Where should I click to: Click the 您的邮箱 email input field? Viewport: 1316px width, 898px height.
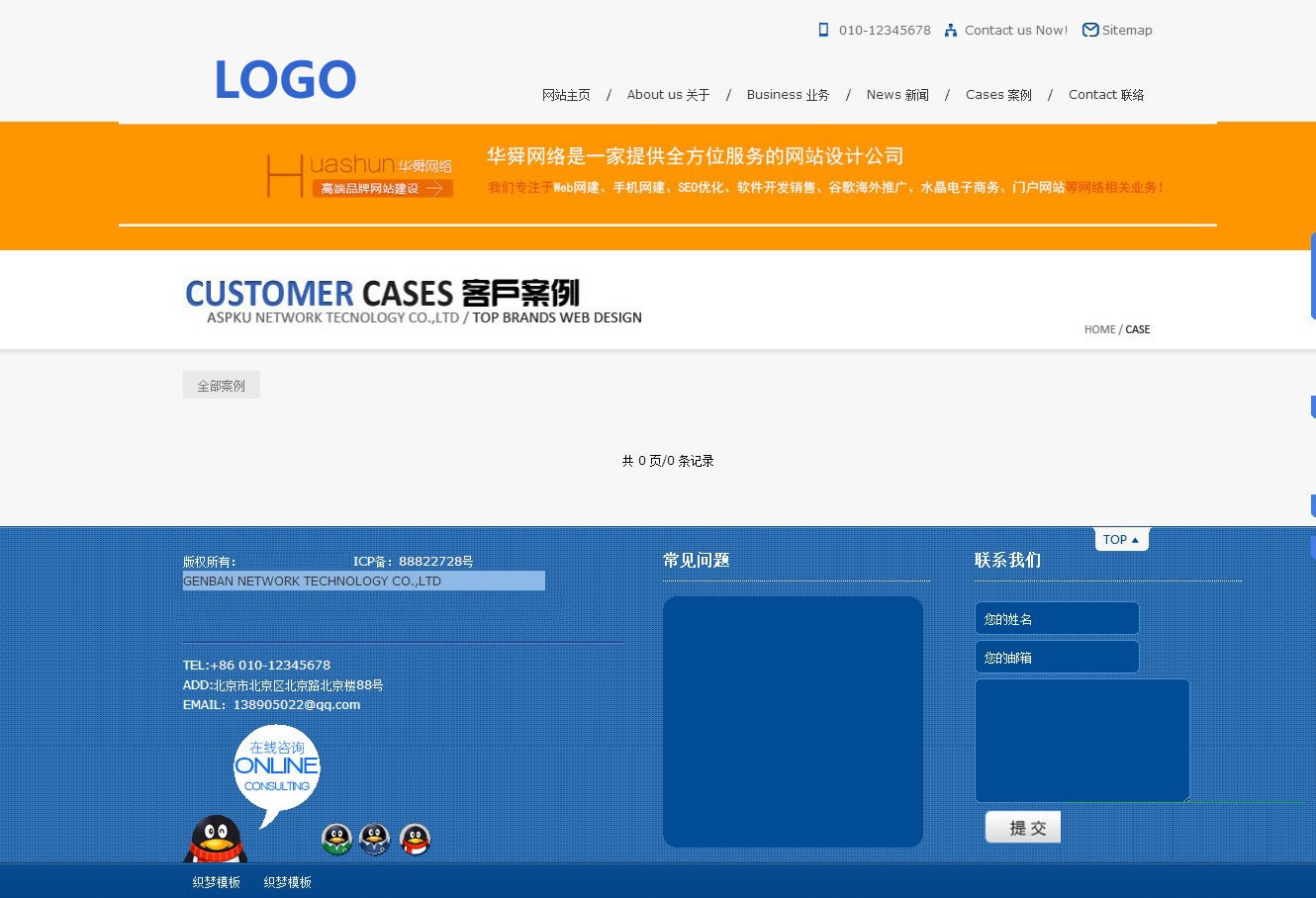point(1057,657)
